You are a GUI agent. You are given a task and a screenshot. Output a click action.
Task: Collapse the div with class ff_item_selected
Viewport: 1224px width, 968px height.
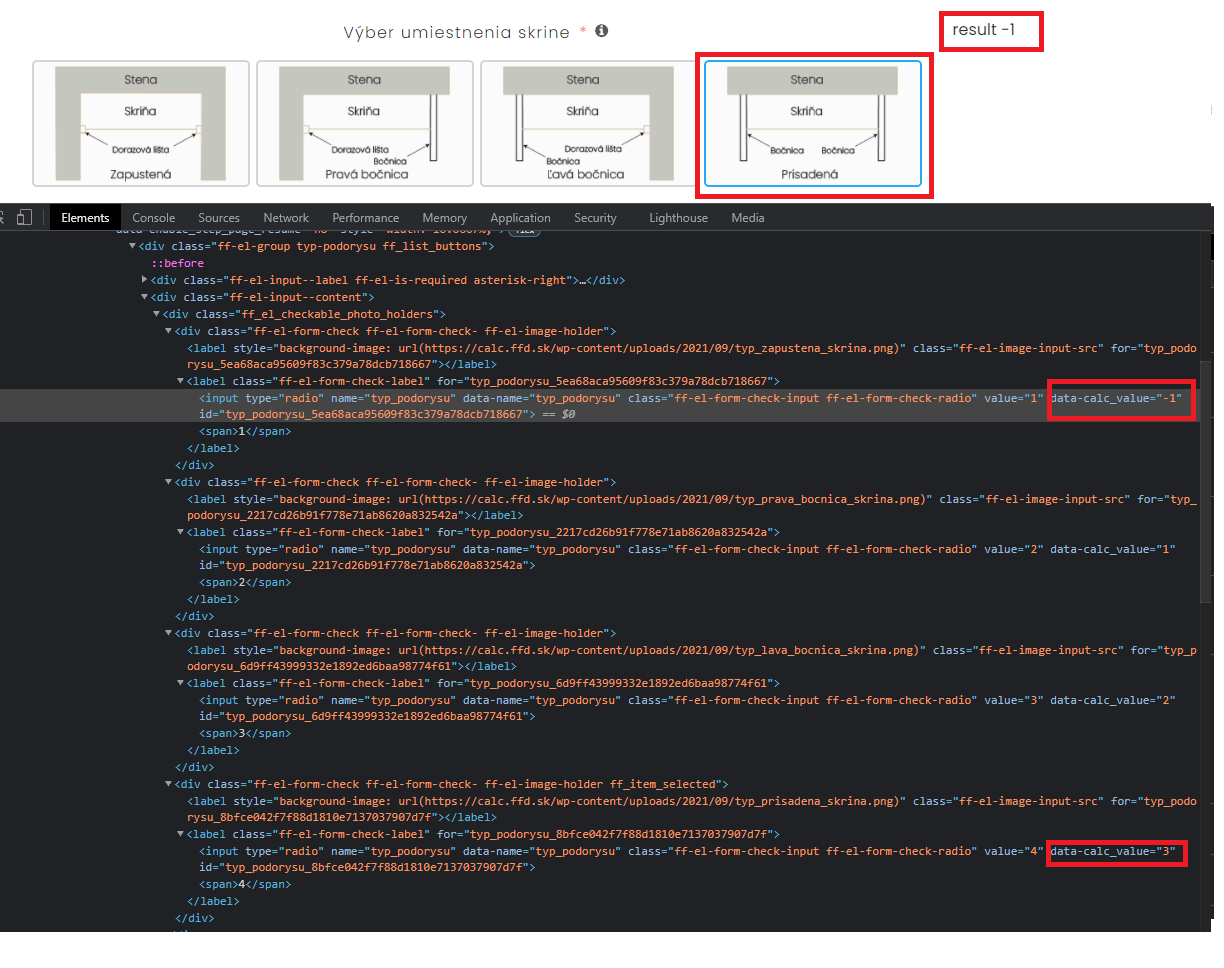pos(169,784)
